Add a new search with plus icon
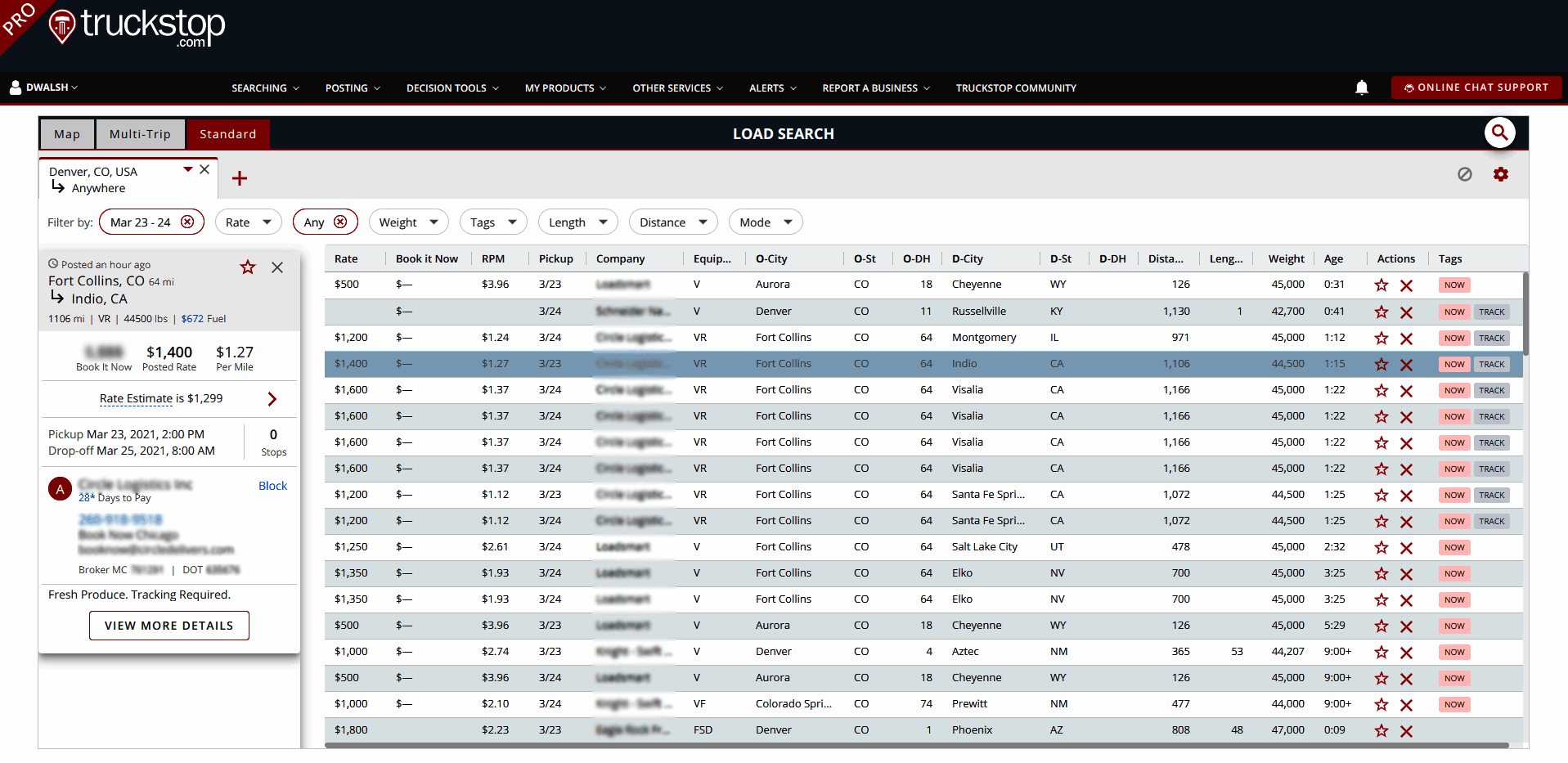 tap(239, 178)
